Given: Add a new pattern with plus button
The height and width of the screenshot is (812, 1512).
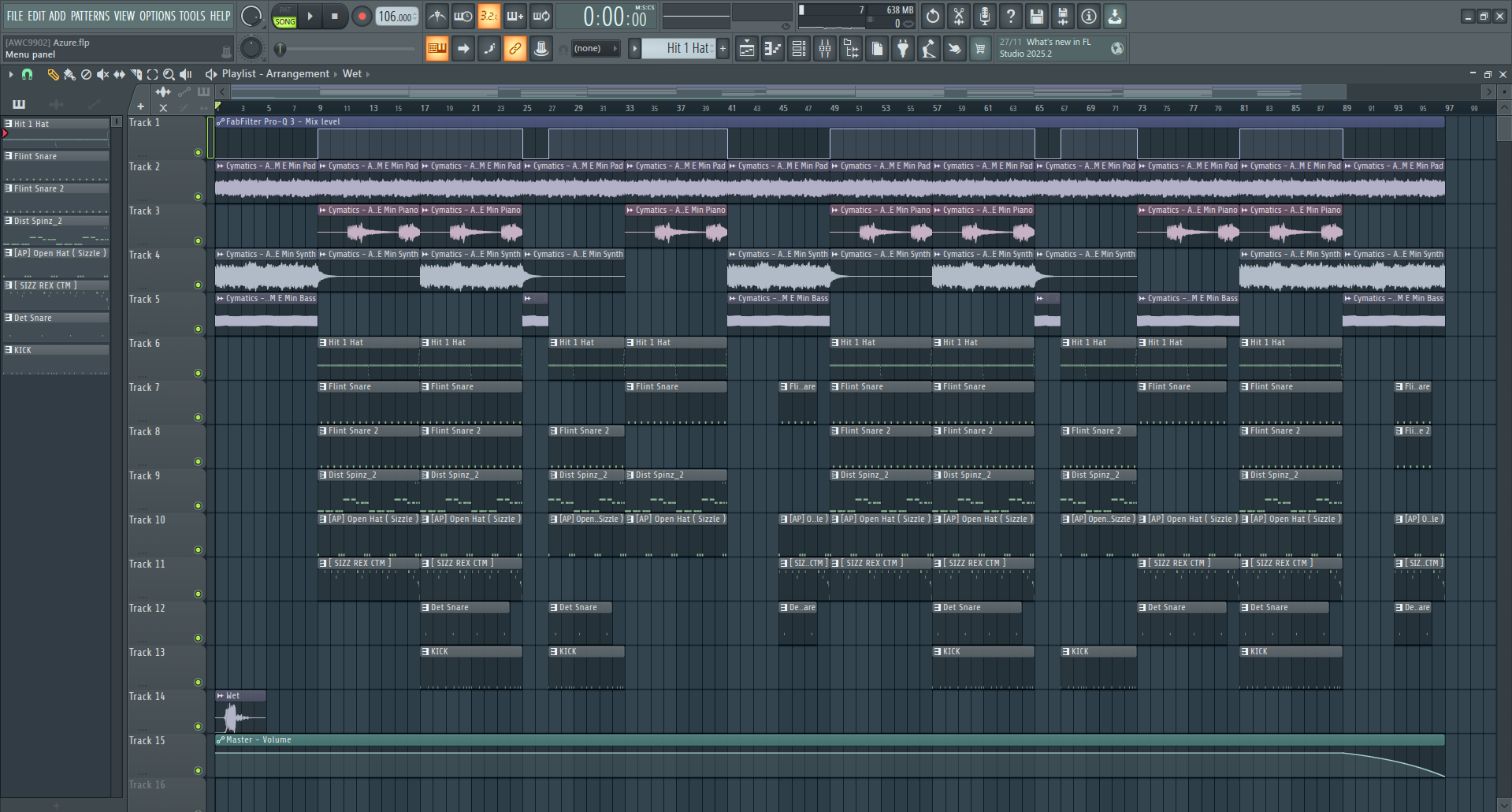Looking at the screenshot, I should click(x=723, y=49).
